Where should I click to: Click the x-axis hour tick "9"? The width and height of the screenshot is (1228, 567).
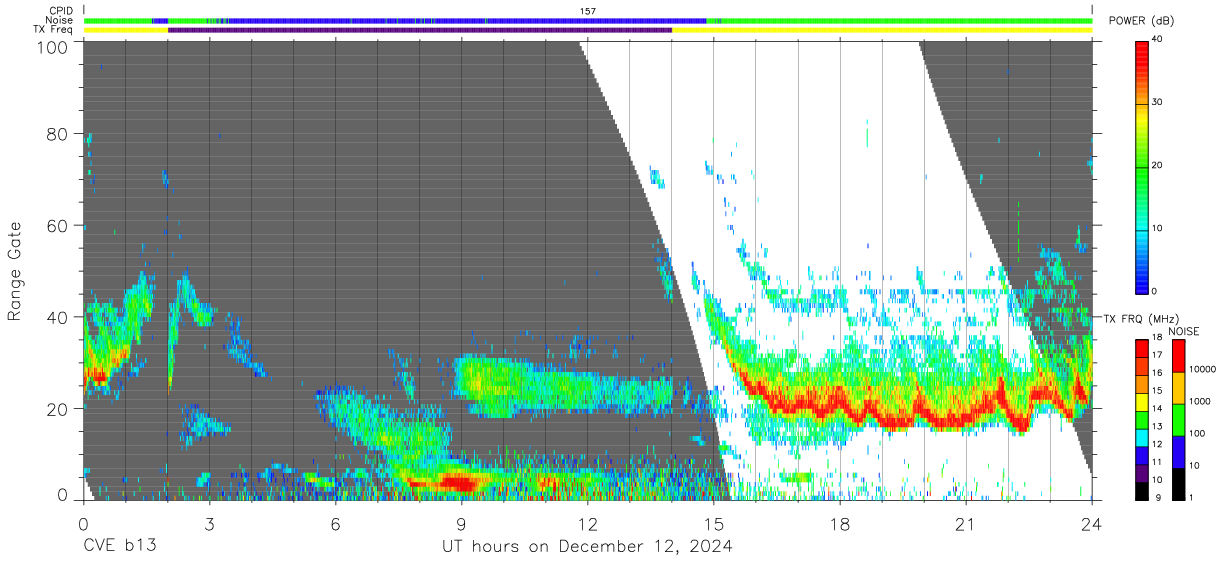coord(461,523)
